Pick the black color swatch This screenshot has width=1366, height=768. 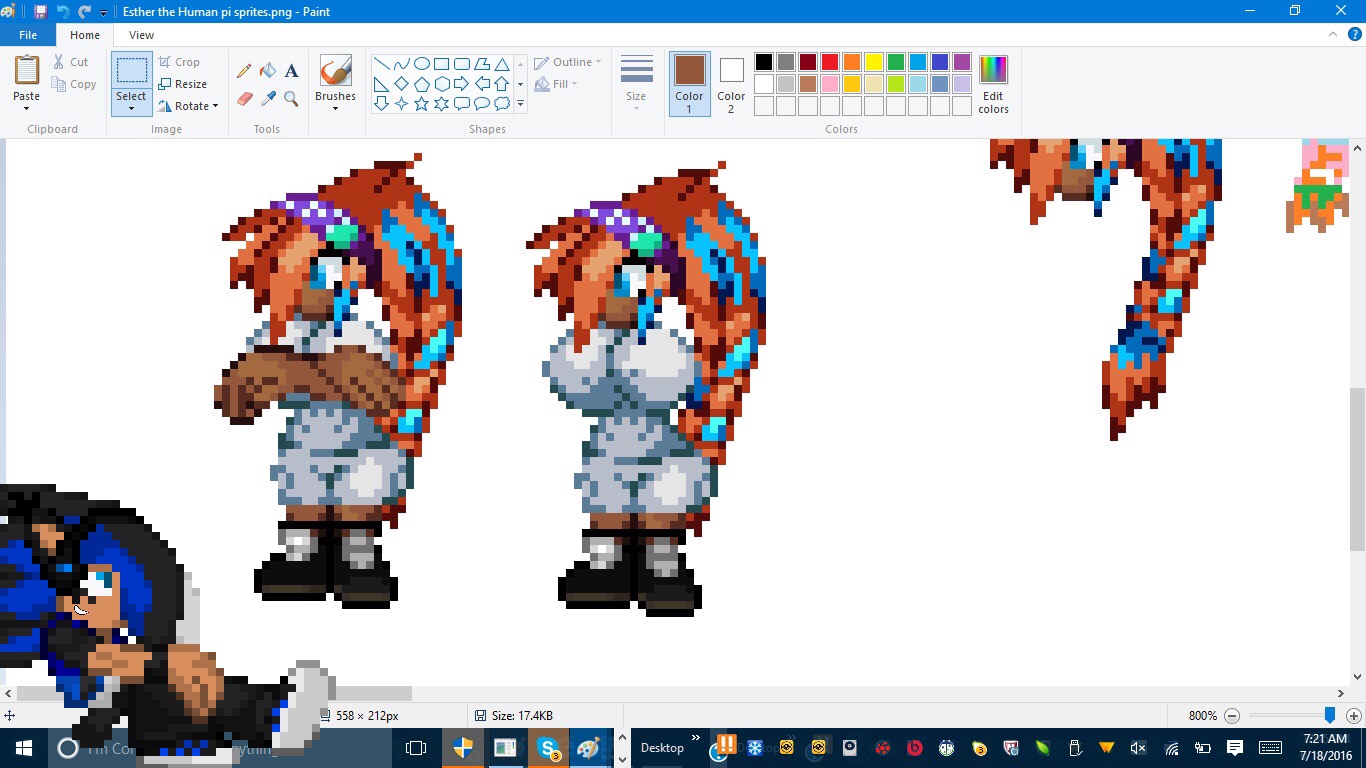click(x=764, y=62)
